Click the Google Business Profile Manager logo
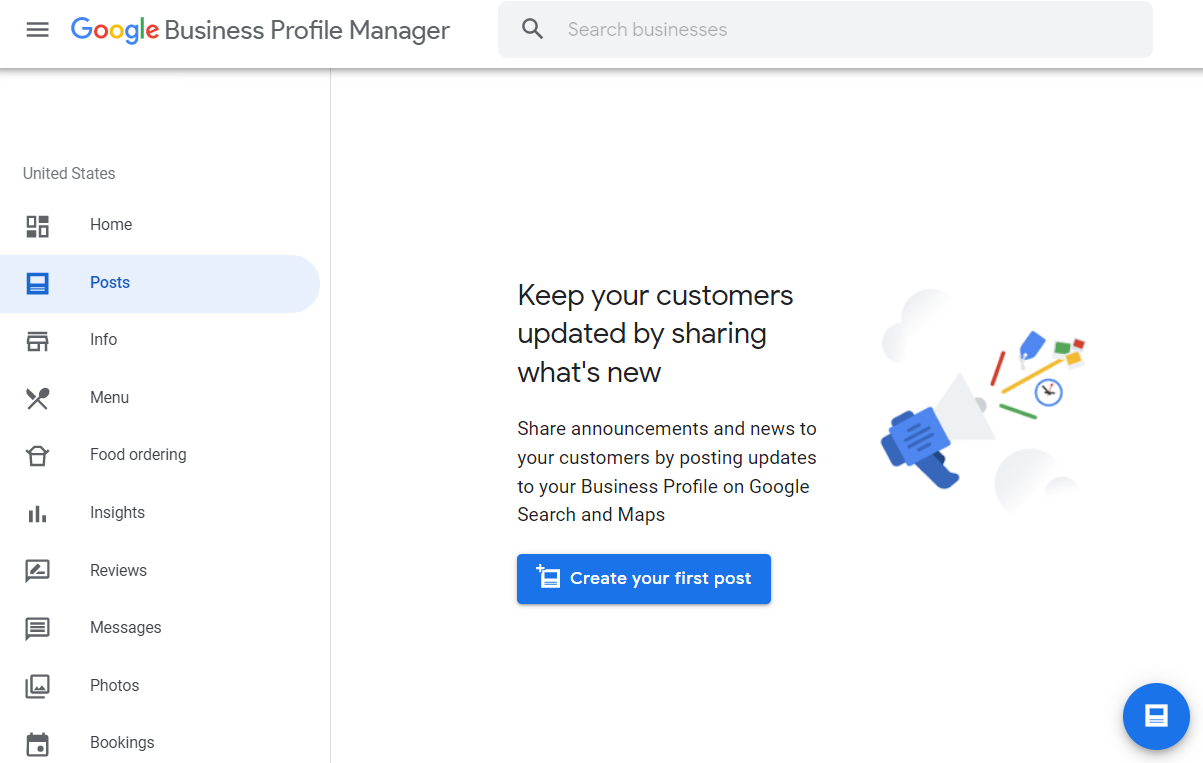 (260, 30)
